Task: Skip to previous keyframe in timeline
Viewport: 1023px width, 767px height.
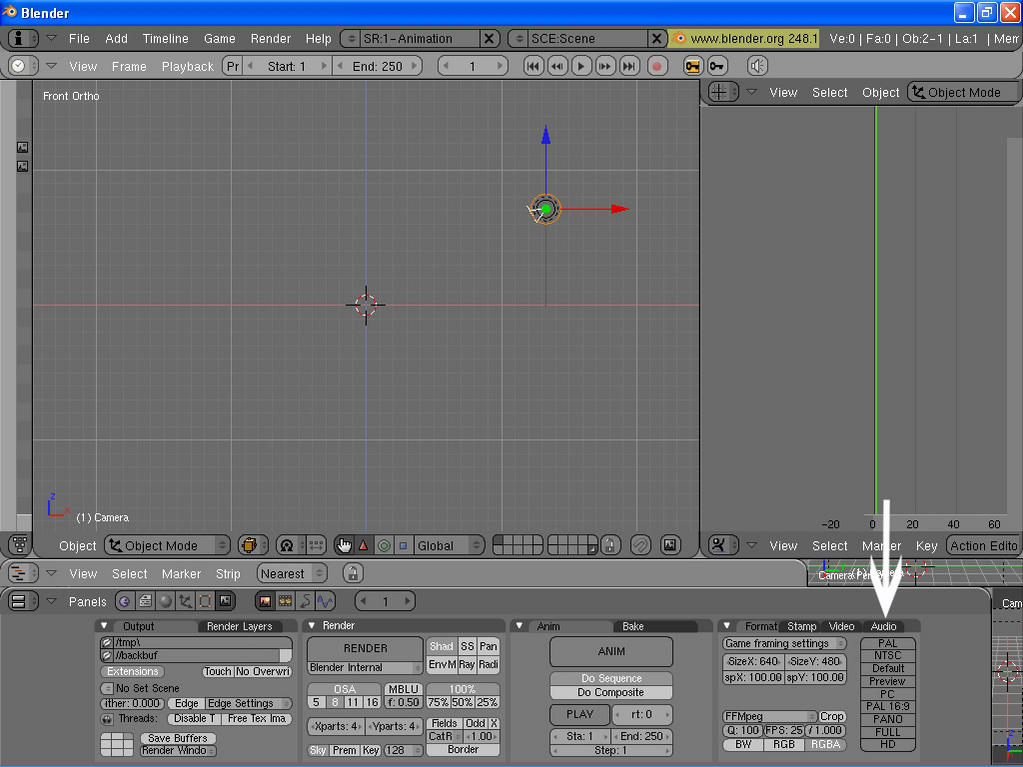Action: [557, 66]
